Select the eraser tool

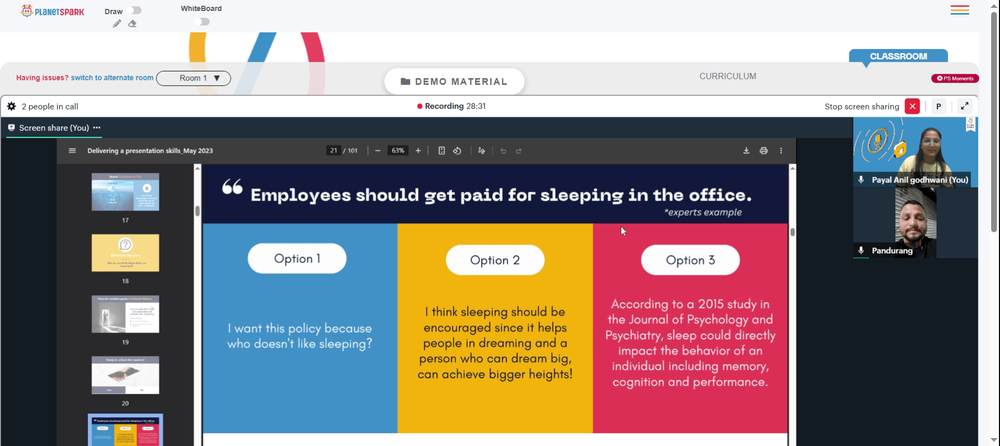132,24
